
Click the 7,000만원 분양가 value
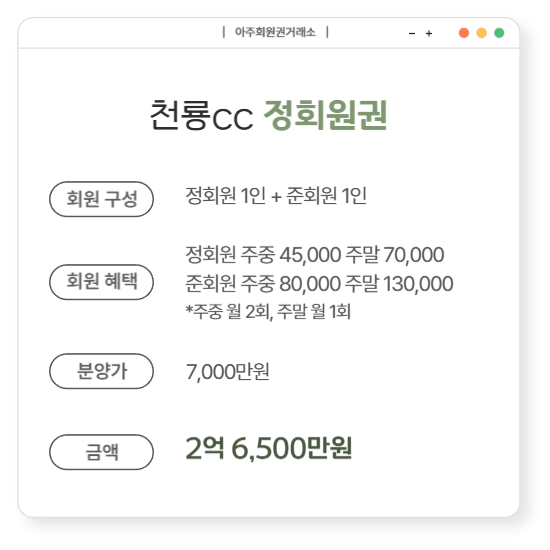click(x=228, y=371)
